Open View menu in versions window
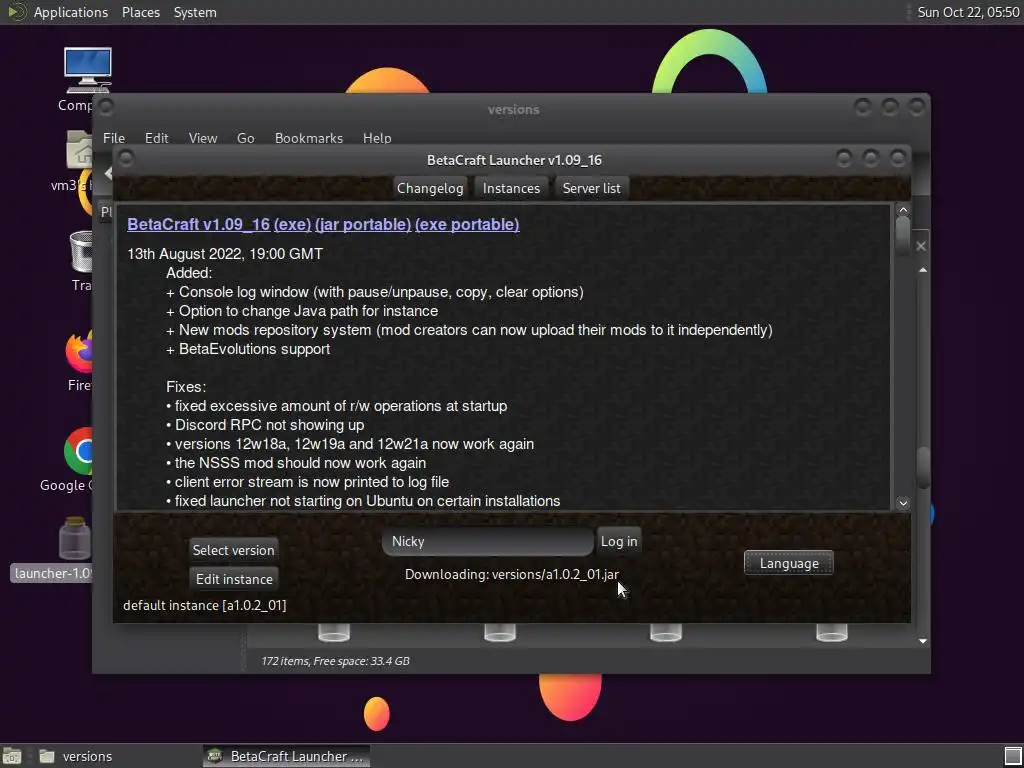Image resolution: width=1024 pixels, height=768 pixels. [202, 138]
